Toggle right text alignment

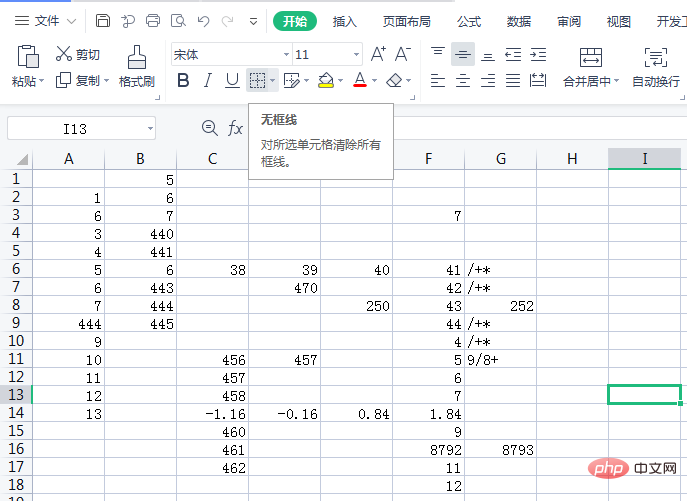click(488, 80)
